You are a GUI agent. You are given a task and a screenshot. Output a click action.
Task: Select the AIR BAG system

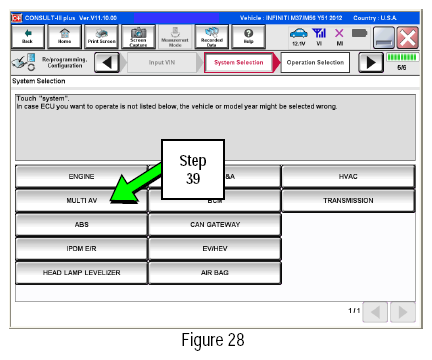point(215,272)
